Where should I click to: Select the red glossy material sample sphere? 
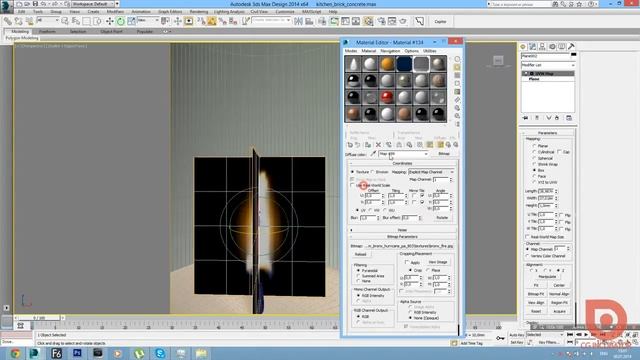click(x=387, y=98)
